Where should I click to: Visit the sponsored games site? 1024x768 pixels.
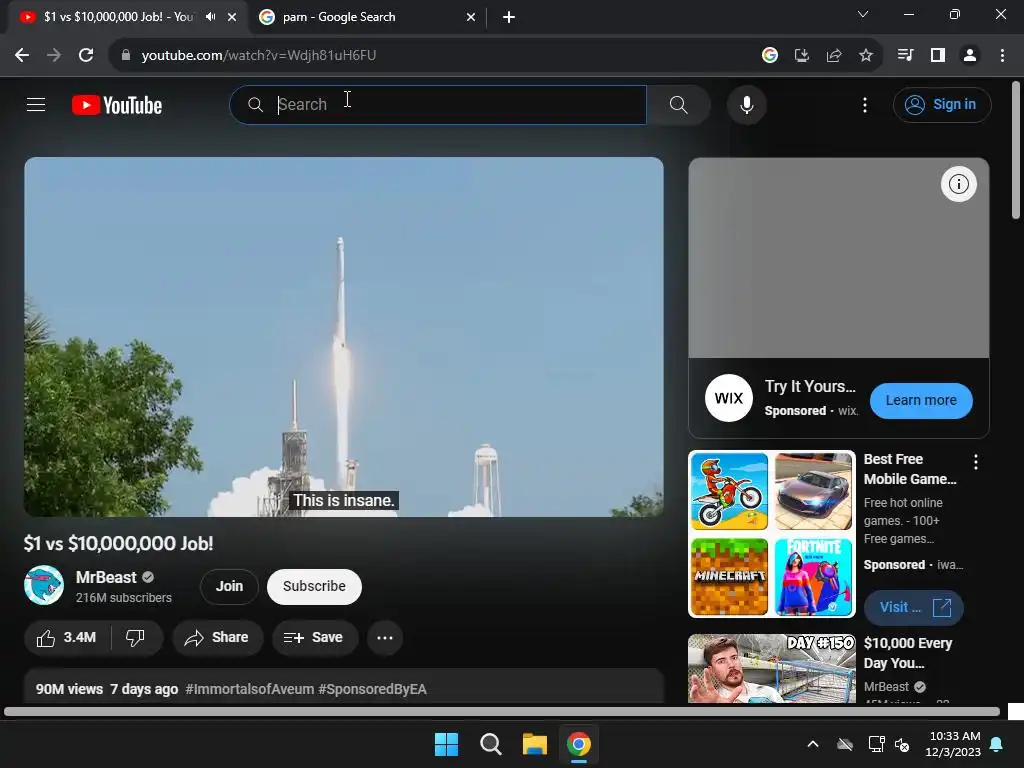pyautogui.click(x=913, y=607)
